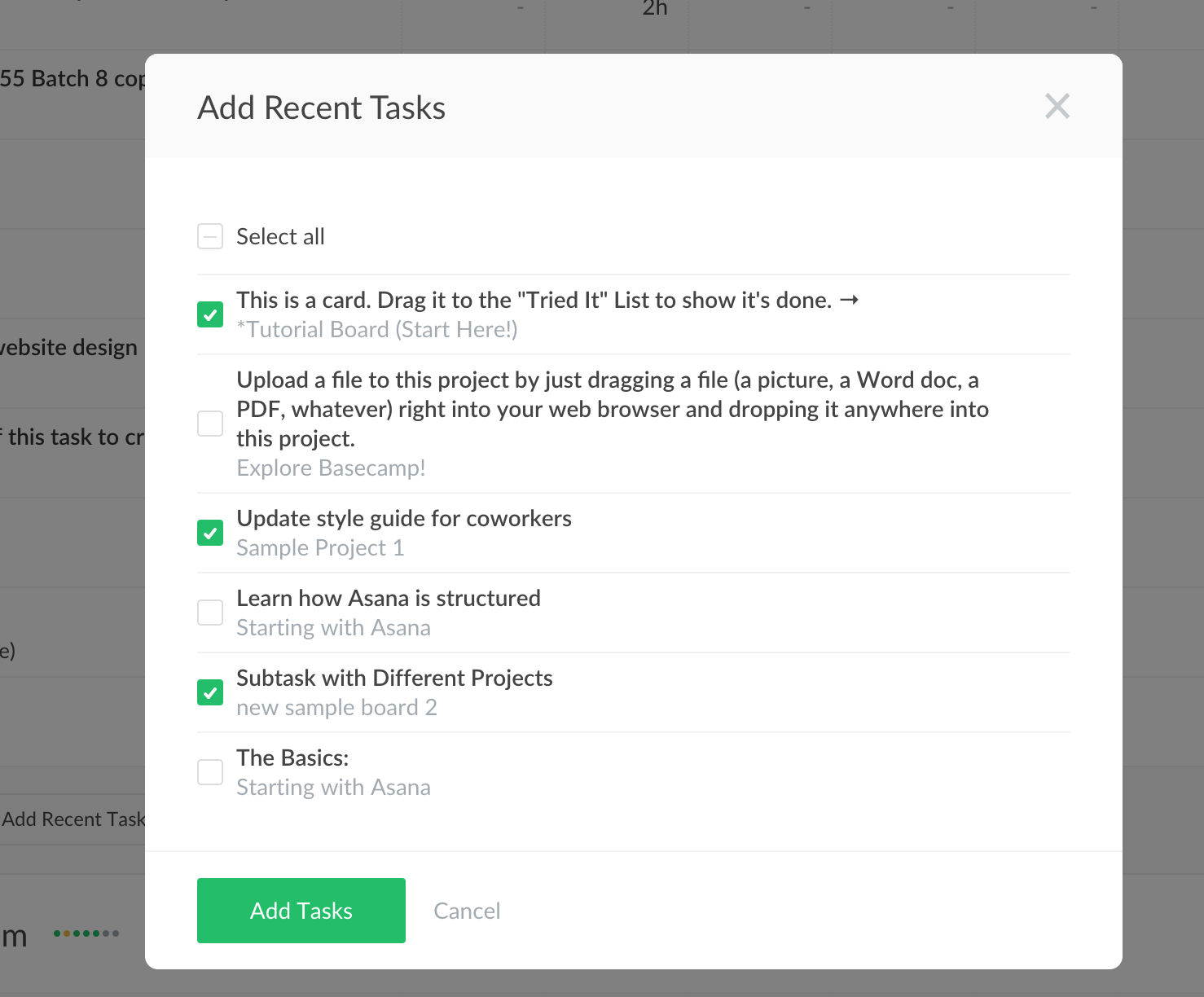Close the Add Recent Tasks dialog
This screenshot has width=1204, height=997.
coord(1057,106)
